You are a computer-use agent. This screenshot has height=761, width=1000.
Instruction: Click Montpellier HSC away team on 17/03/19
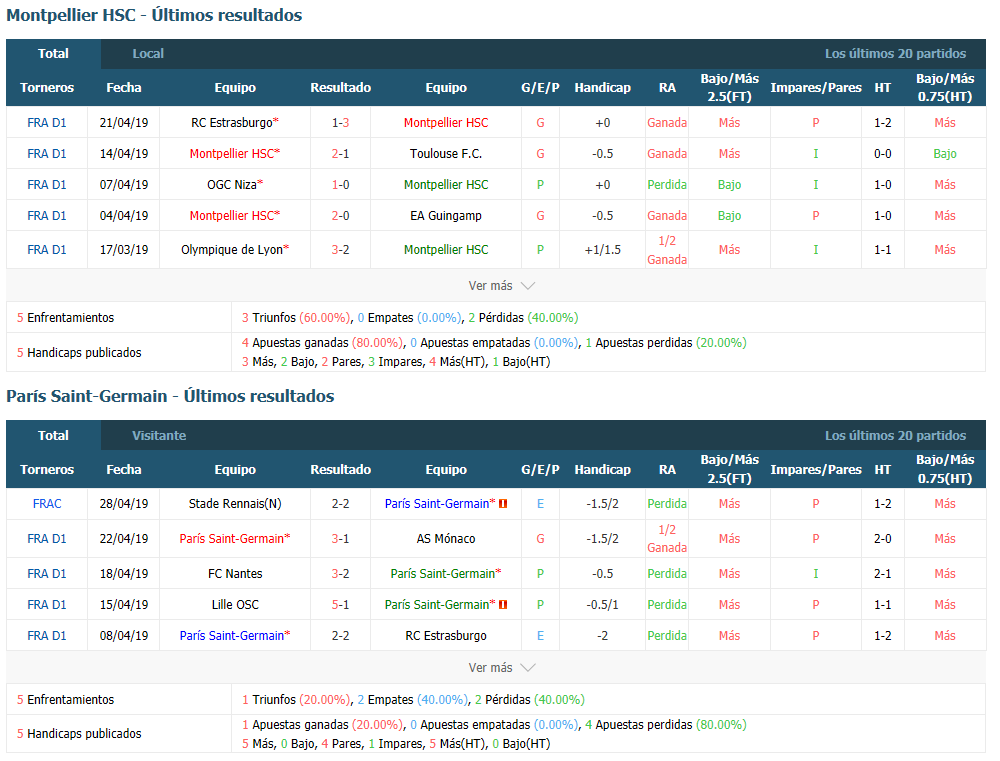coord(446,250)
